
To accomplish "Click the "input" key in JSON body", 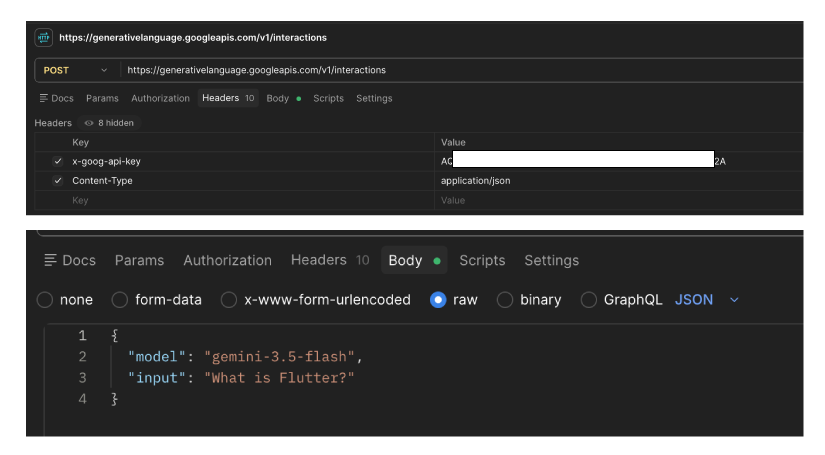I will 157,378.
